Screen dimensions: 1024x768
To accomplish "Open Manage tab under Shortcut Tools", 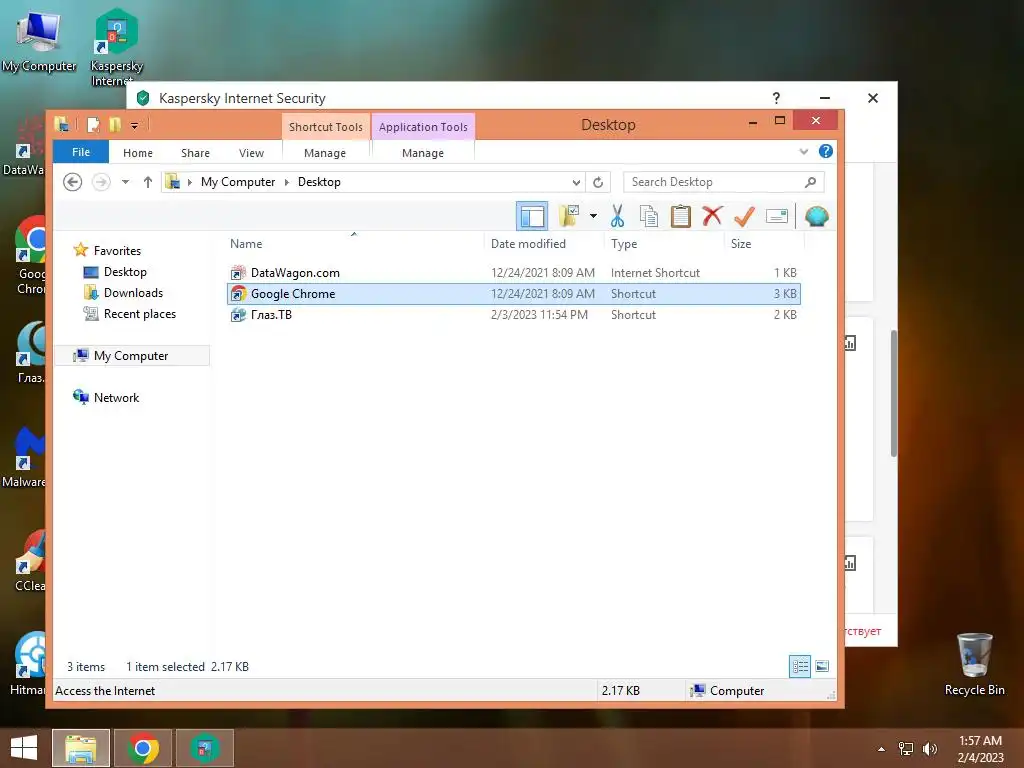I will click(x=325, y=153).
